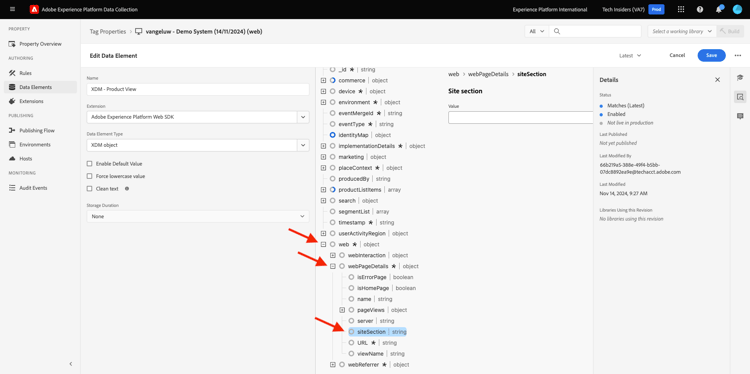
Task: Go to Property Overview
Action: coord(40,44)
